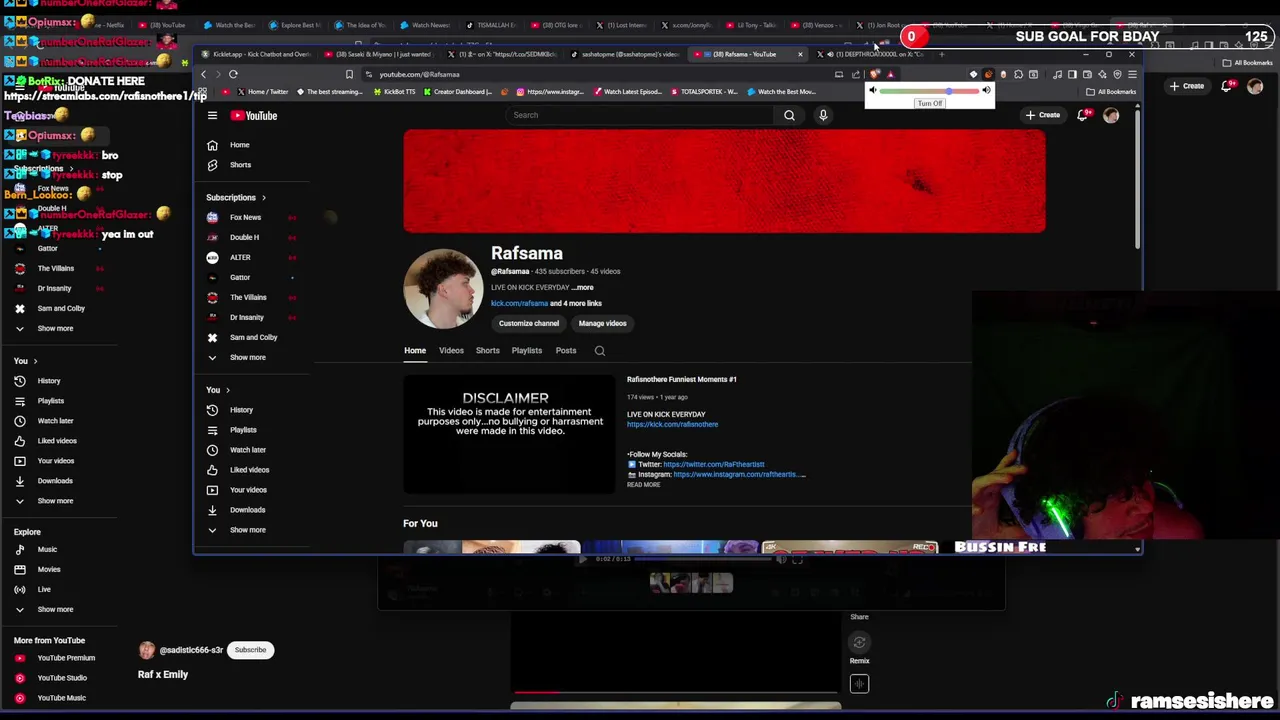
Task: Start voice search with microphone icon
Action: (x=823, y=115)
